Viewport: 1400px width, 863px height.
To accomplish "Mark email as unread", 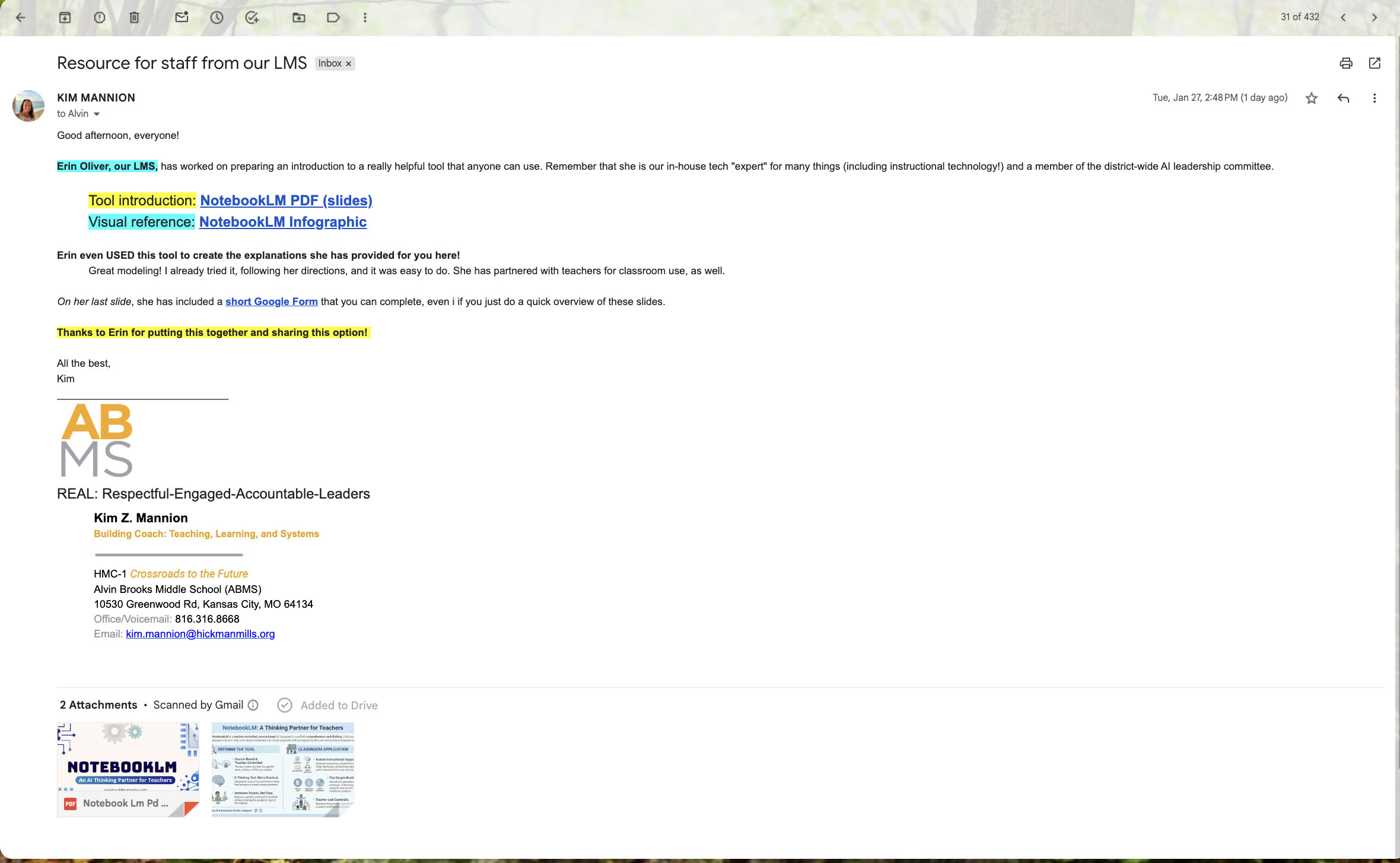I will tap(182, 18).
